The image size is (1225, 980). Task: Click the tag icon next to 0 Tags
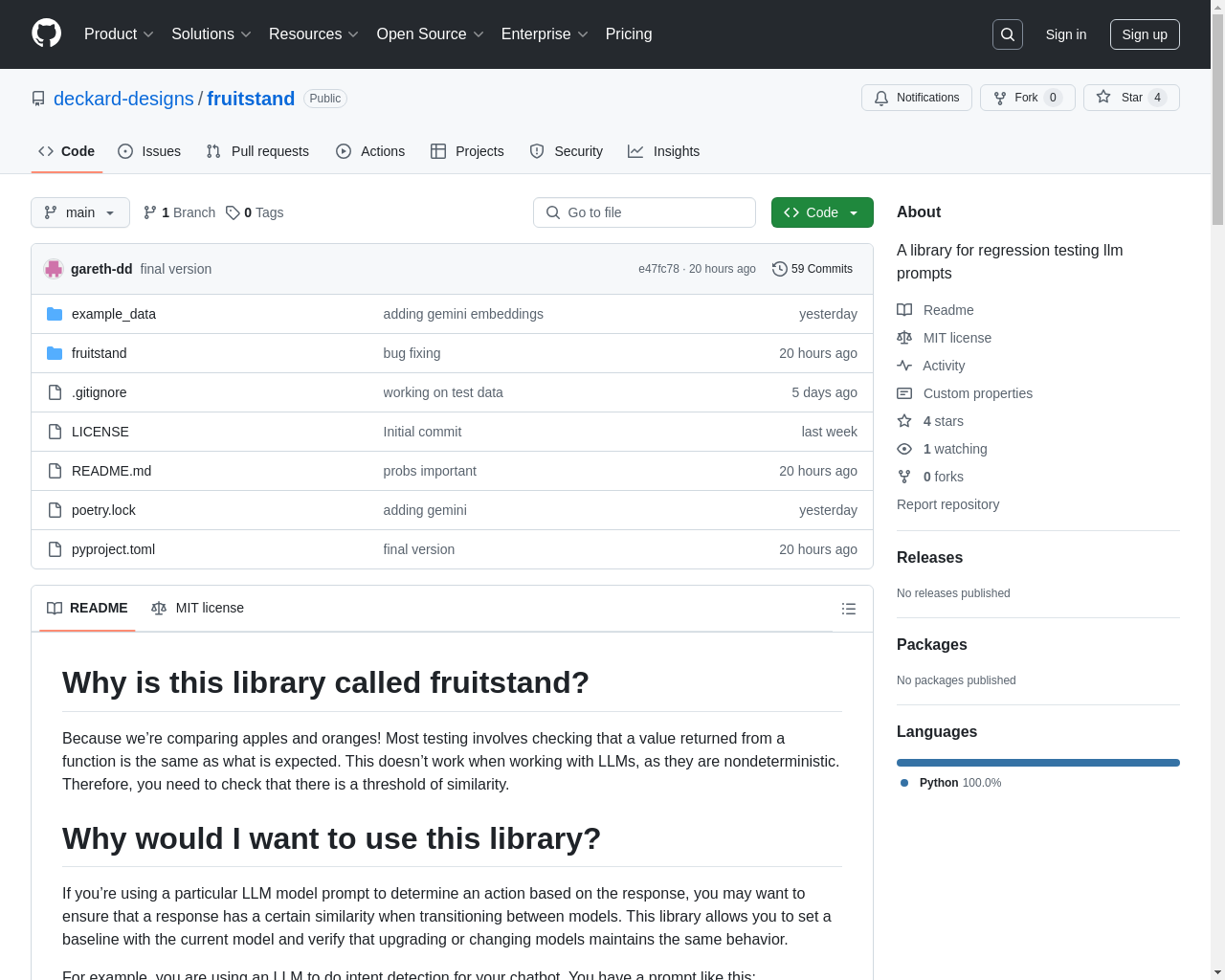tap(233, 212)
